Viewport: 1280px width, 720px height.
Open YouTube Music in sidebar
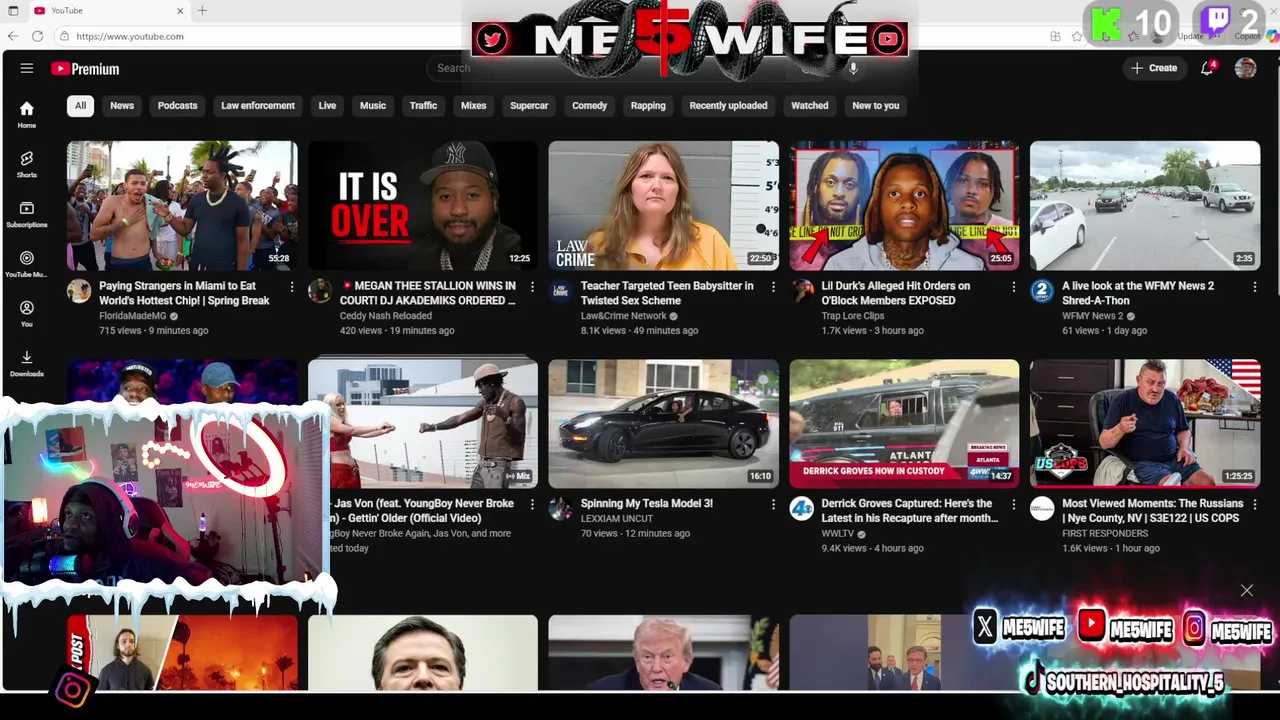(x=27, y=263)
